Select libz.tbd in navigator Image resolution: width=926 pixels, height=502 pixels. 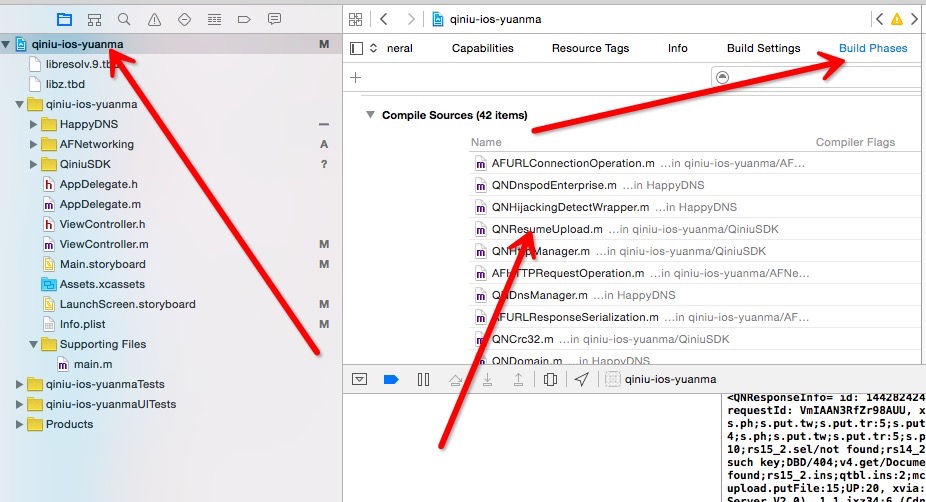coord(65,84)
